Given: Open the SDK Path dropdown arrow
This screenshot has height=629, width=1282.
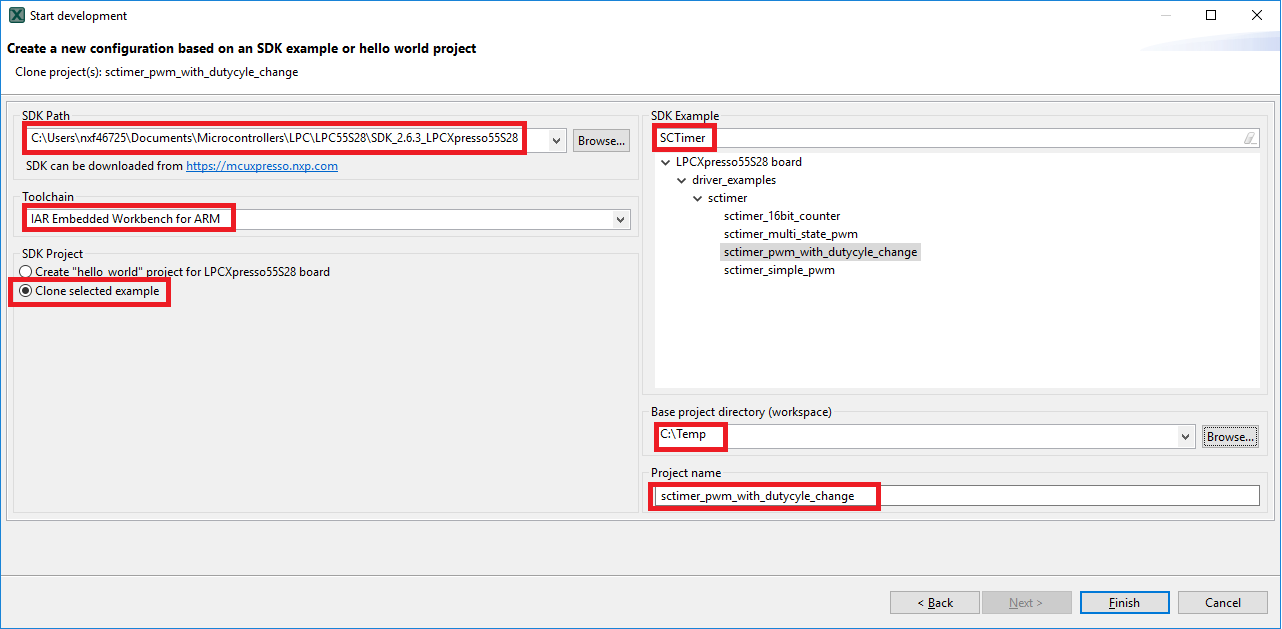Looking at the screenshot, I should 557,141.
